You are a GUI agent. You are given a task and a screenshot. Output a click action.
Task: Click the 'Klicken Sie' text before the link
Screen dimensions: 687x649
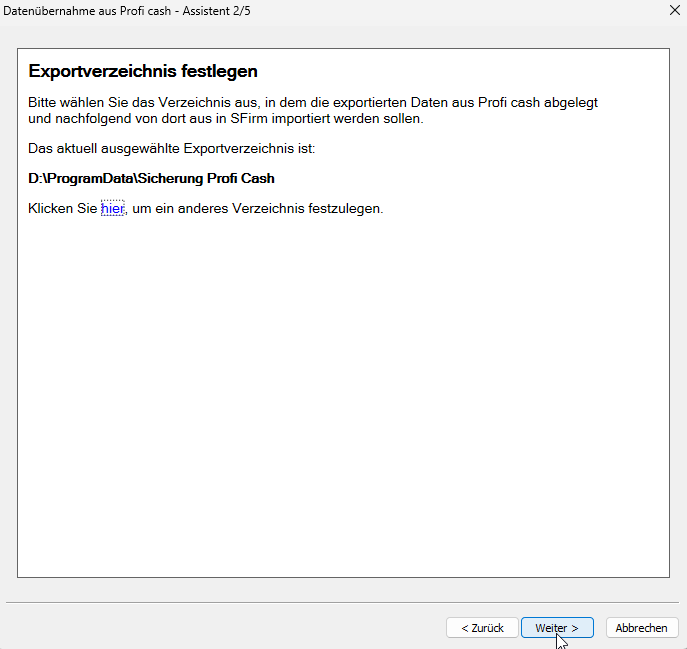tap(62, 209)
